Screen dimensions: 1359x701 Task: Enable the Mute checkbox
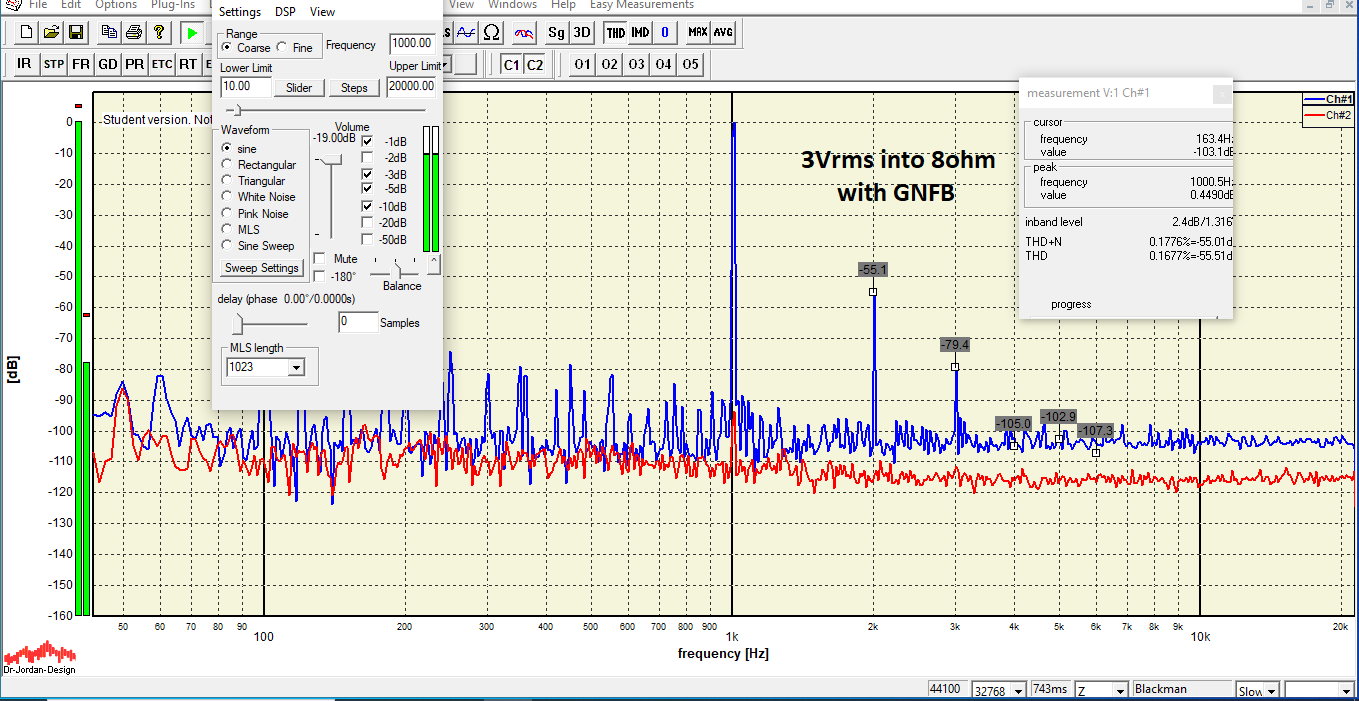click(319, 259)
